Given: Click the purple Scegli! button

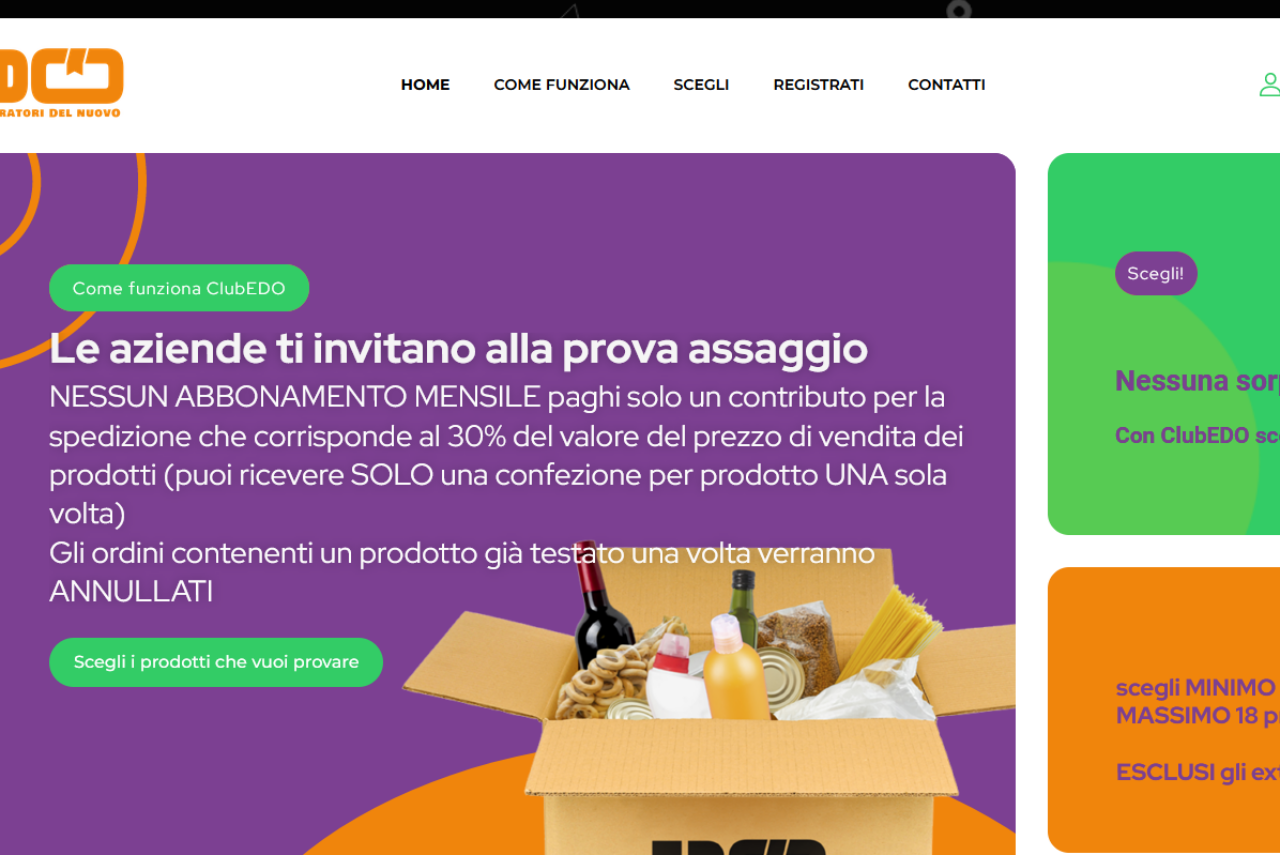Looking at the screenshot, I should coord(1156,274).
